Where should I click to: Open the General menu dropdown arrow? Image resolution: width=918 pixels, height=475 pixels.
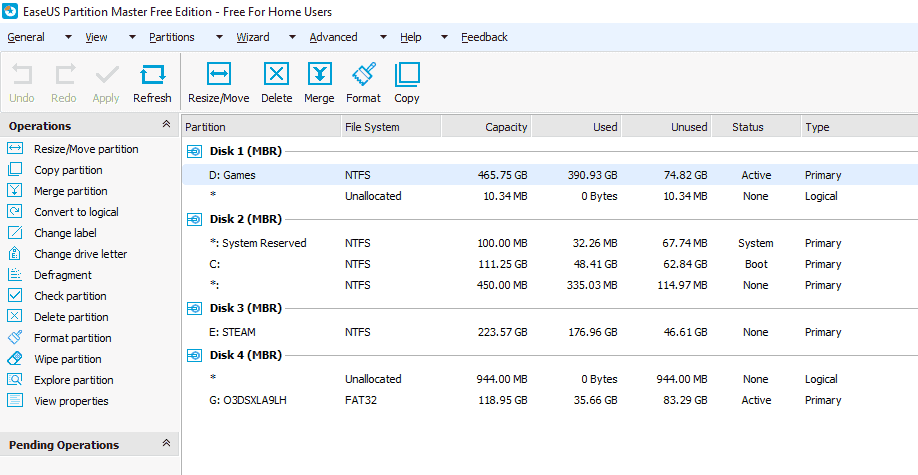click(x=68, y=37)
